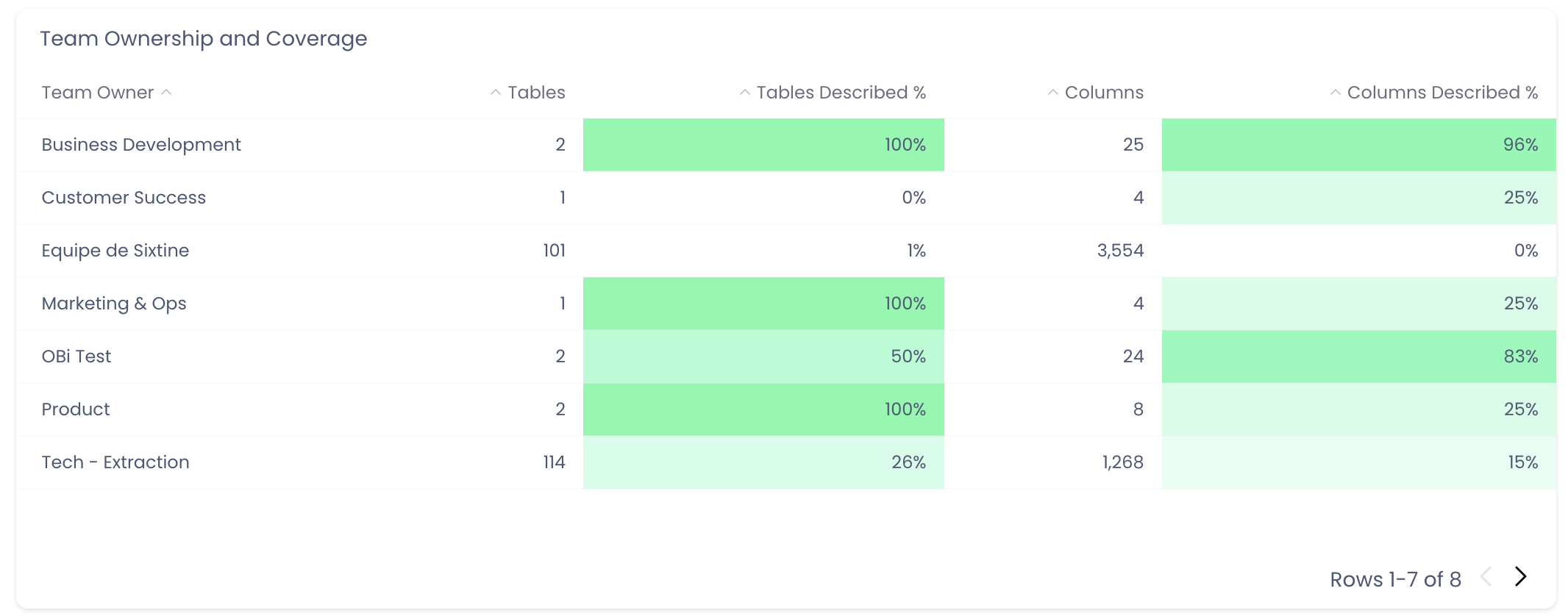Click sort caret beside Columns Described %
The width and height of the screenshot is (1568, 616).
(x=1336, y=93)
